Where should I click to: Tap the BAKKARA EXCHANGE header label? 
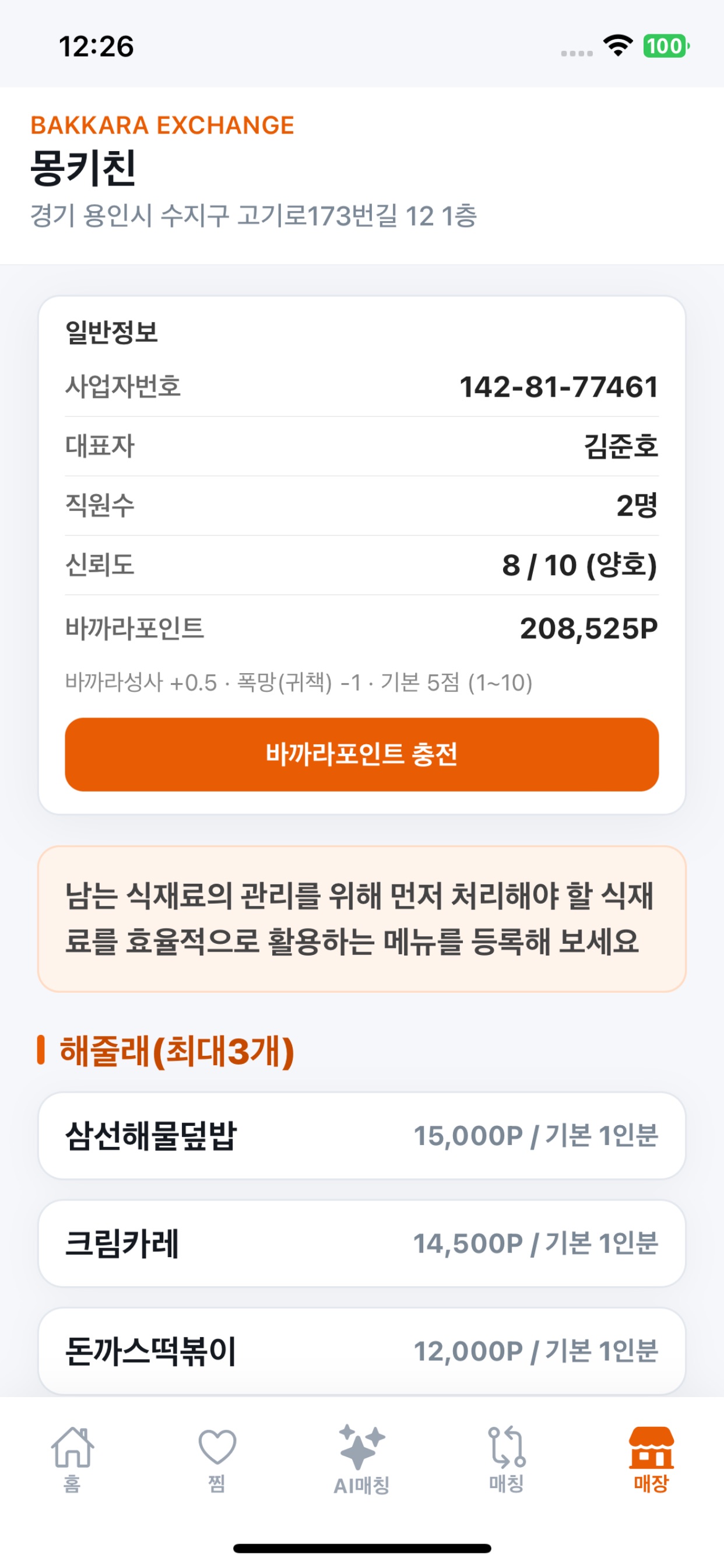tap(163, 125)
